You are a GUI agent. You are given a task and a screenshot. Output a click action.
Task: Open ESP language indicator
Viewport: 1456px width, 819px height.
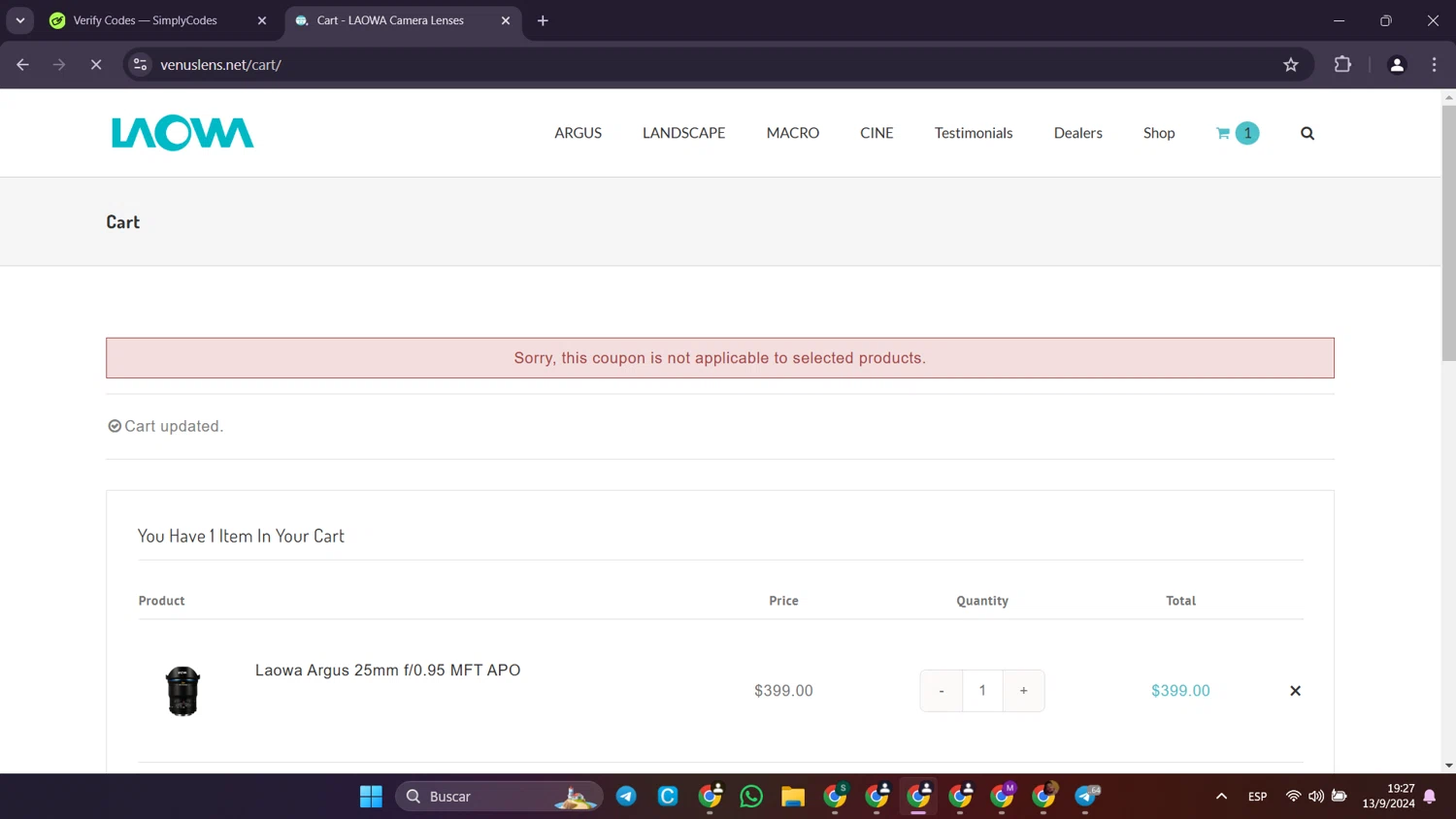(1257, 797)
